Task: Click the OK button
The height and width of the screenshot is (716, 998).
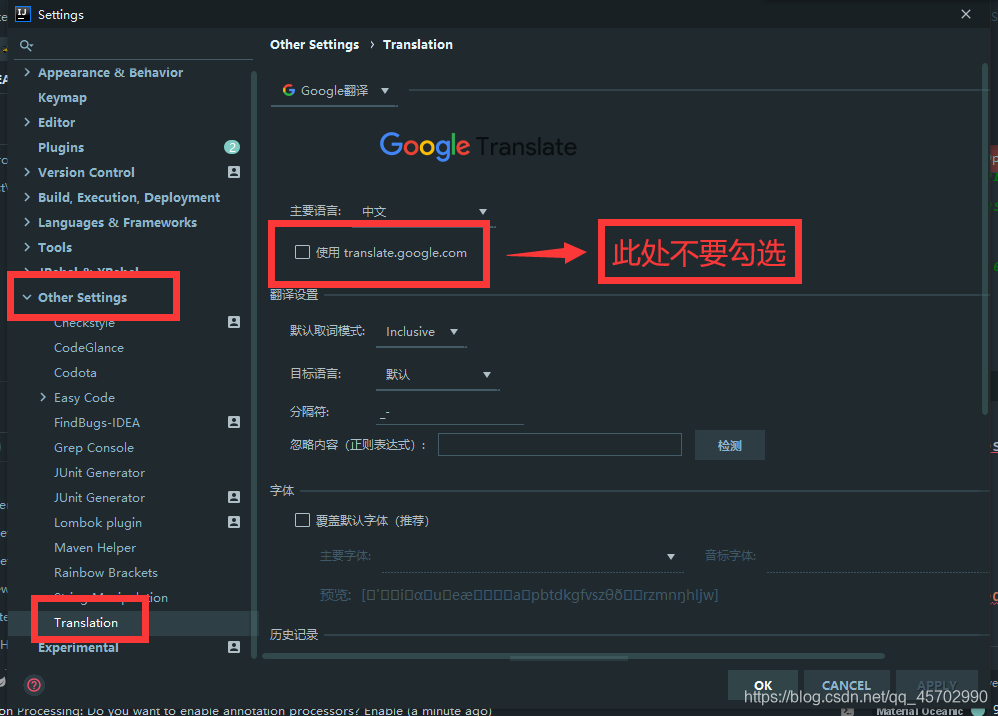Action: 763,685
